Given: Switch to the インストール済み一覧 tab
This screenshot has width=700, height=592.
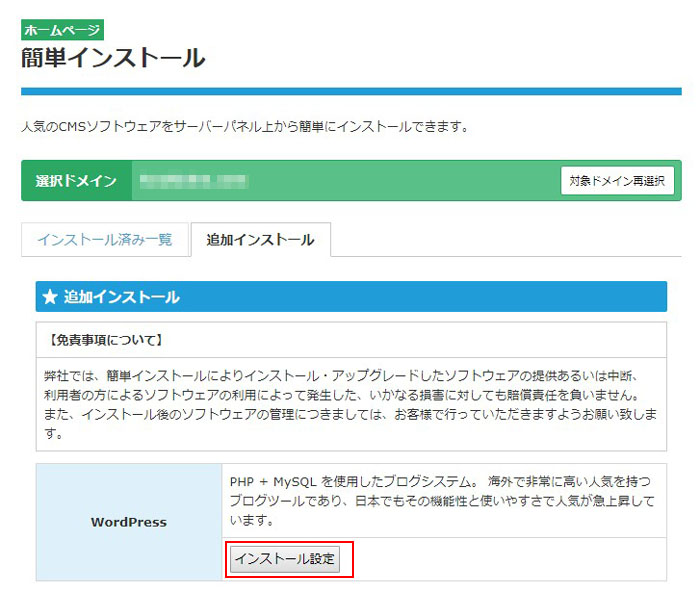Looking at the screenshot, I should tap(105, 240).
